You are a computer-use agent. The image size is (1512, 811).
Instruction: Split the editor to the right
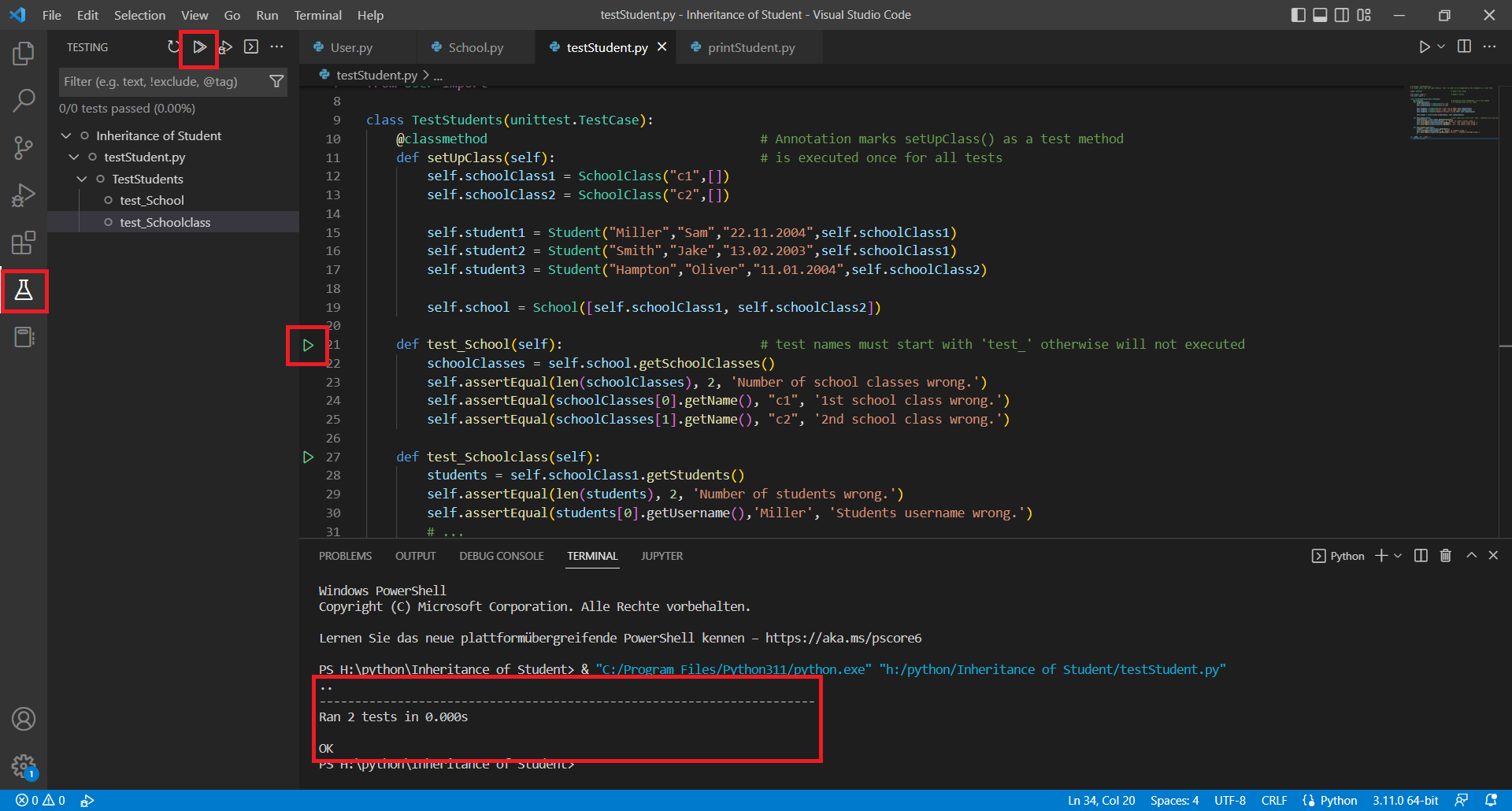[1464, 47]
